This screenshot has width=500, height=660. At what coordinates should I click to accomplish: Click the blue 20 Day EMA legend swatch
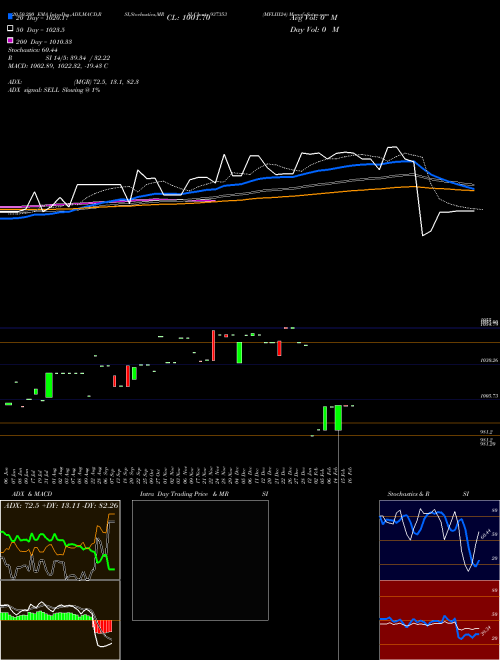(x=10, y=17)
